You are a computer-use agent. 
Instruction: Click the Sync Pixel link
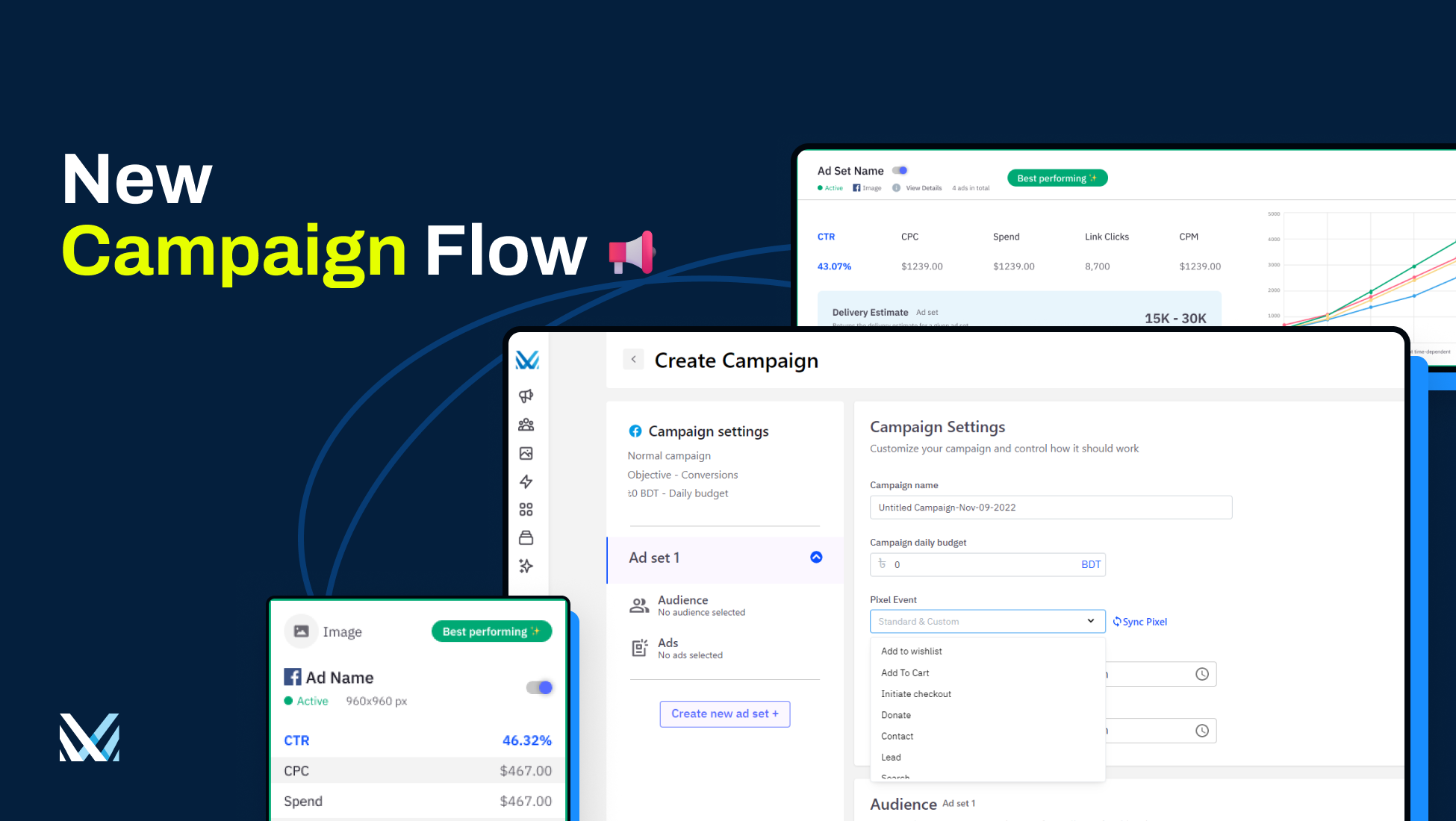(1140, 622)
